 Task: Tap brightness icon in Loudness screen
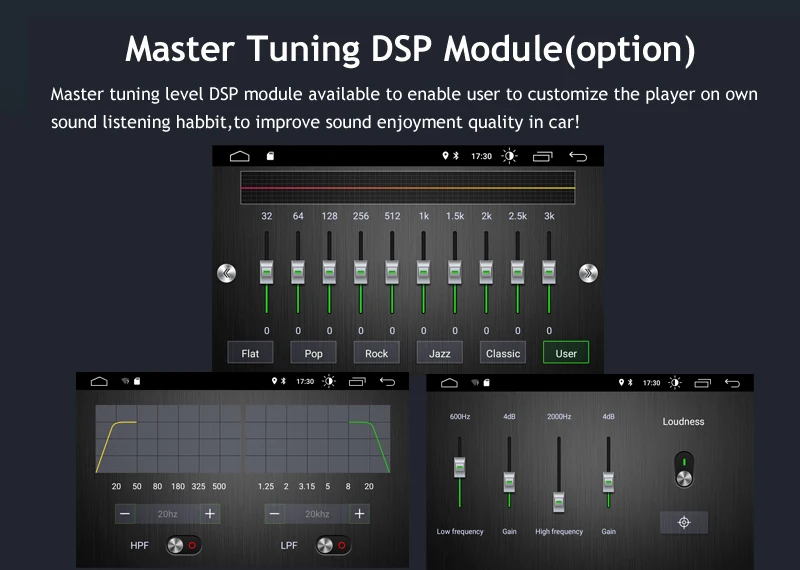(x=675, y=383)
